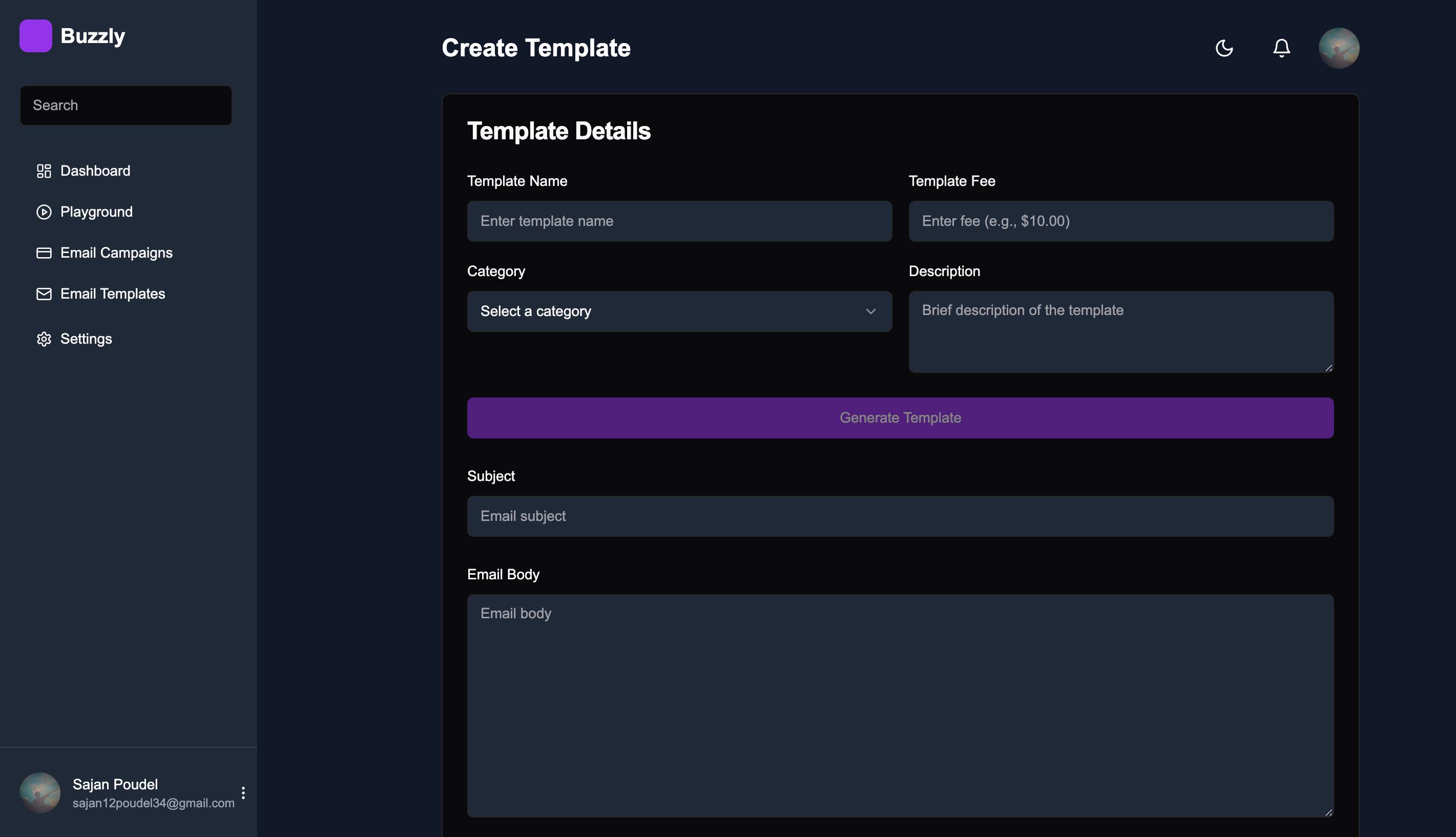
Task: Click the Settings gear icon
Action: 44,339
